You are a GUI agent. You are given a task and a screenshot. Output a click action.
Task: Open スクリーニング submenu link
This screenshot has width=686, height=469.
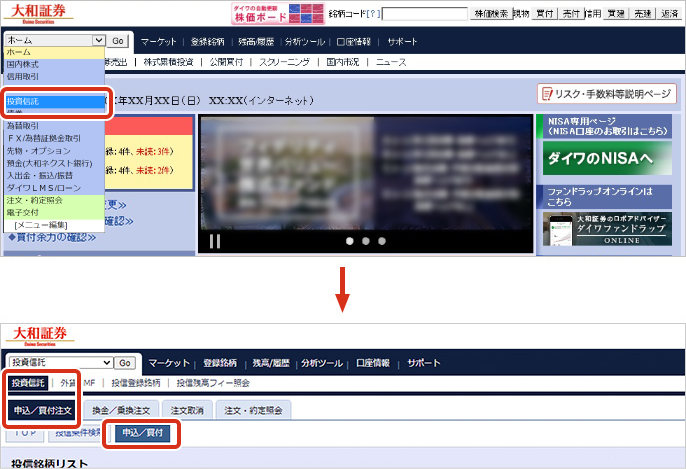[x=284, y=62]
